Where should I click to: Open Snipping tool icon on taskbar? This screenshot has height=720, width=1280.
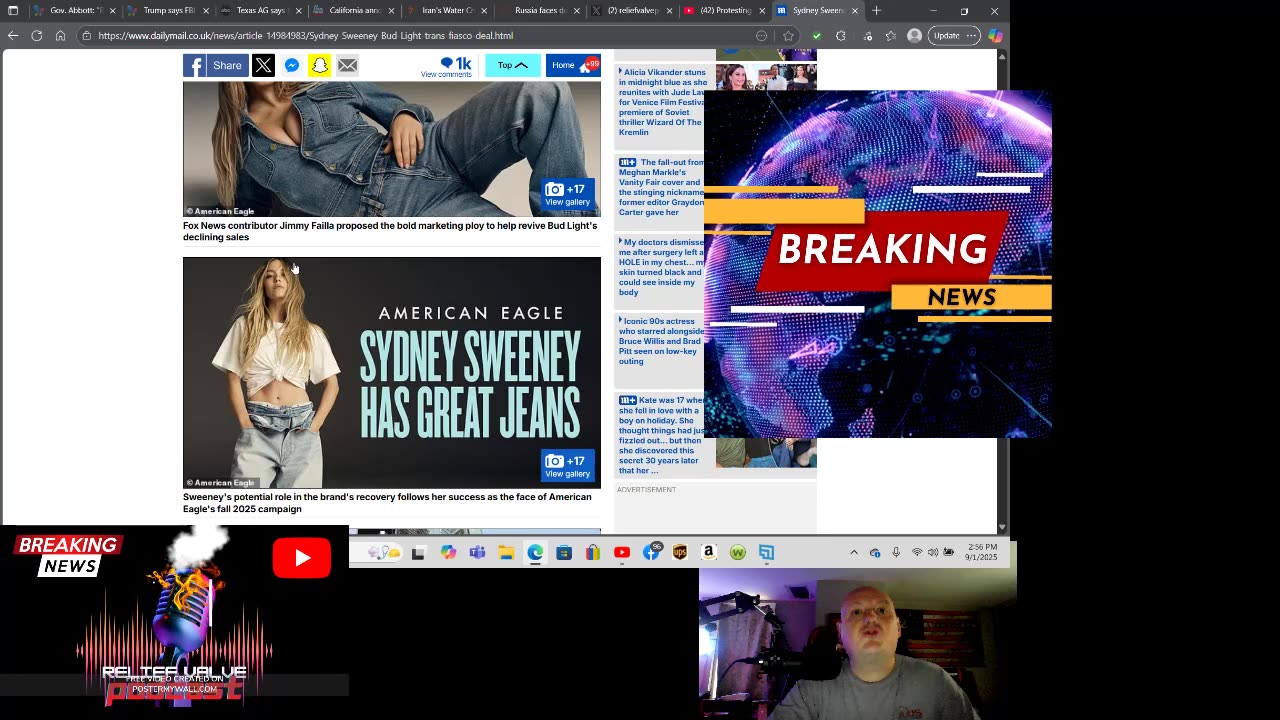[x=766, y=553]
